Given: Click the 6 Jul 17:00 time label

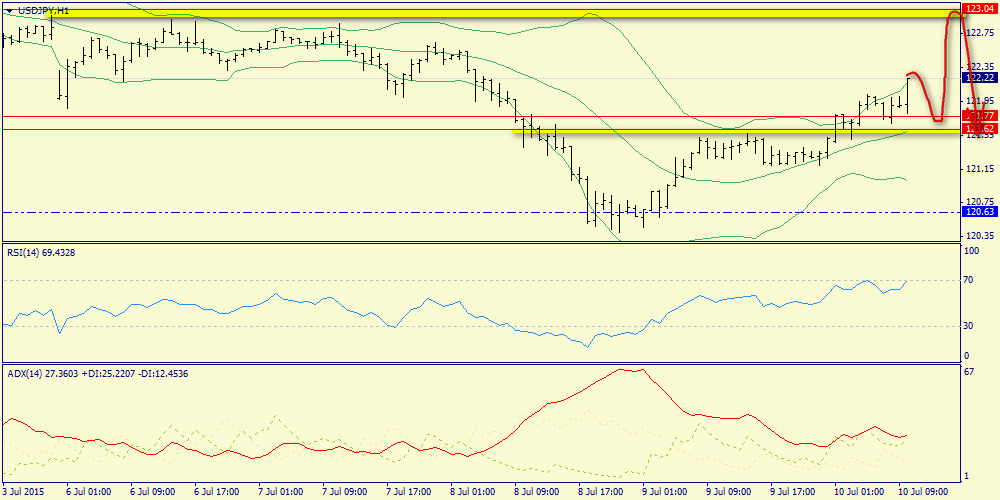Looking at the screenshot, I should tap(216, 492).
